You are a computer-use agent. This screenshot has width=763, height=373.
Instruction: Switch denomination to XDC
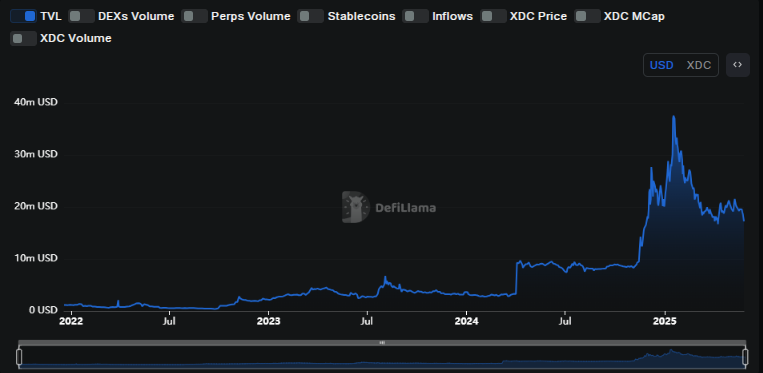[699, 65]
